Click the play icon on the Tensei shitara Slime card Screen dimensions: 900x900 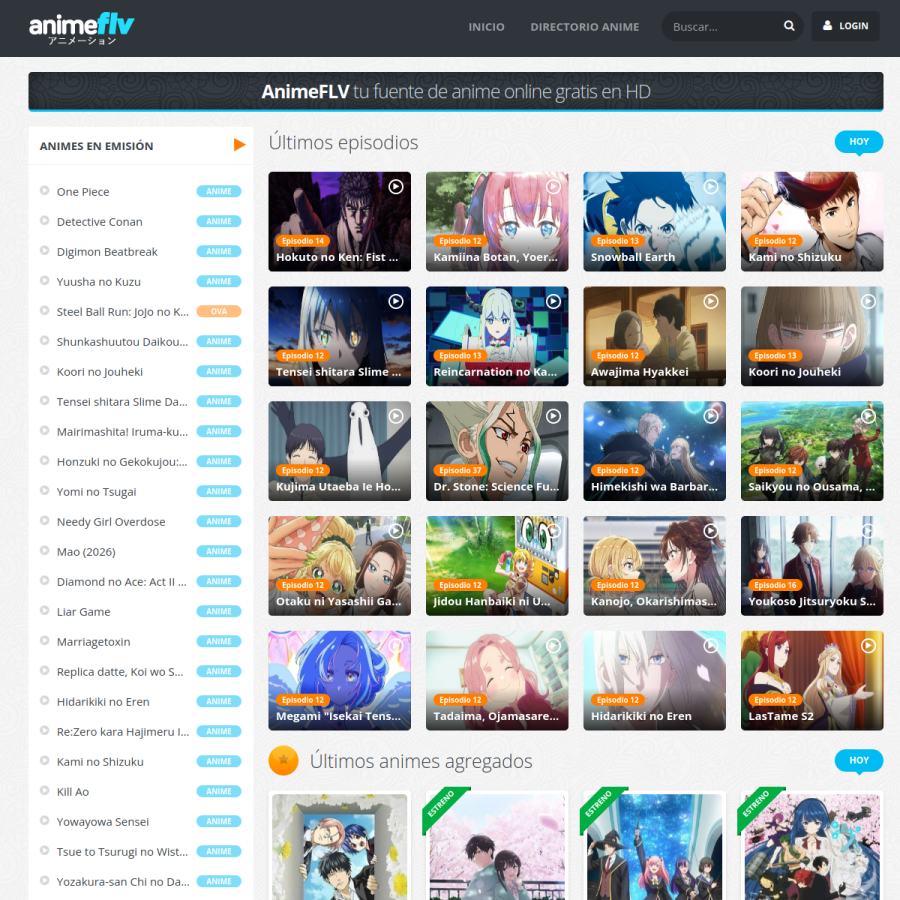pyautogui.click(x=395, y=301)
